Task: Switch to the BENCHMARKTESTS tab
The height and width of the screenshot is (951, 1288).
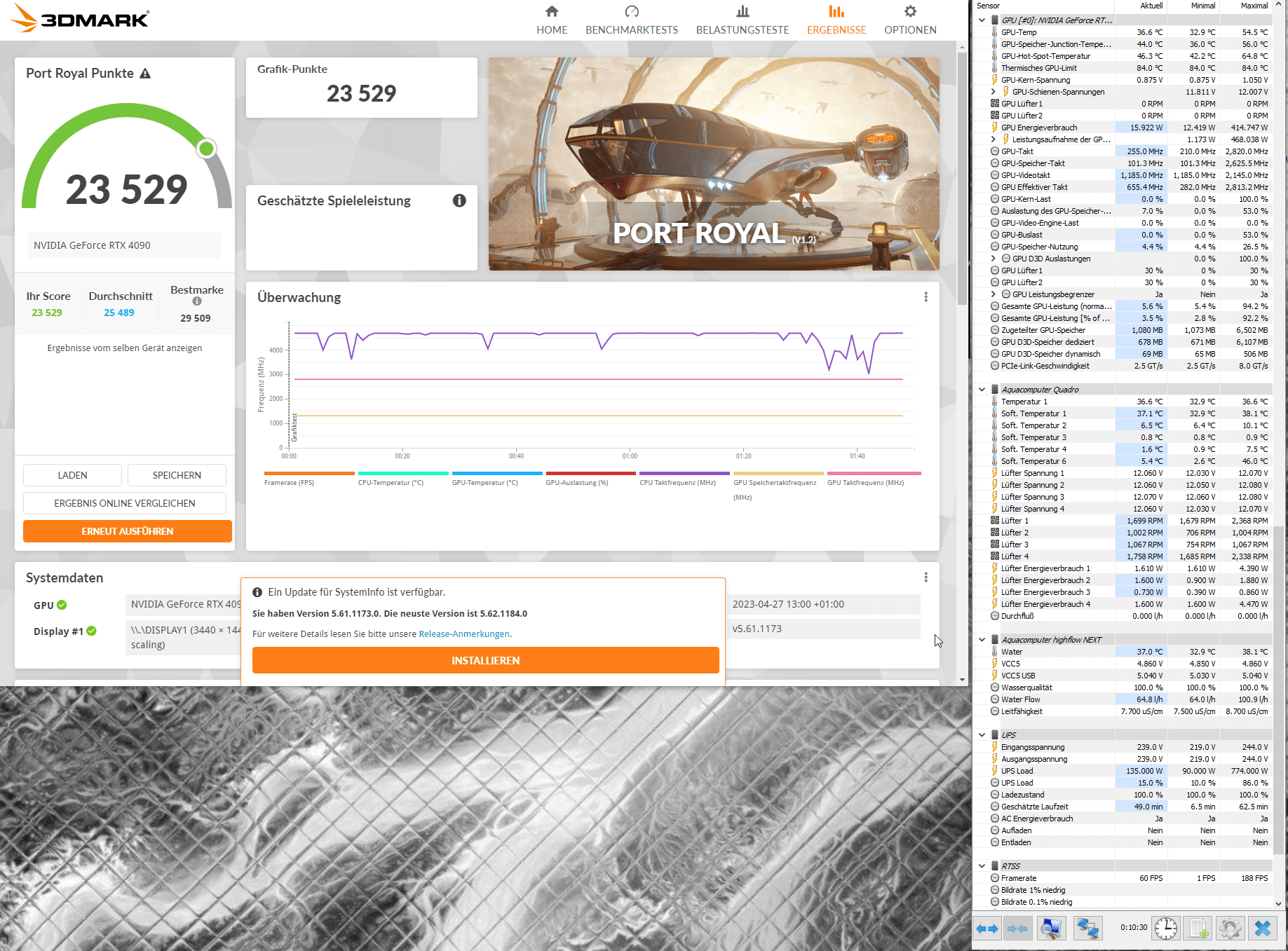Action: tap(632, 20)
